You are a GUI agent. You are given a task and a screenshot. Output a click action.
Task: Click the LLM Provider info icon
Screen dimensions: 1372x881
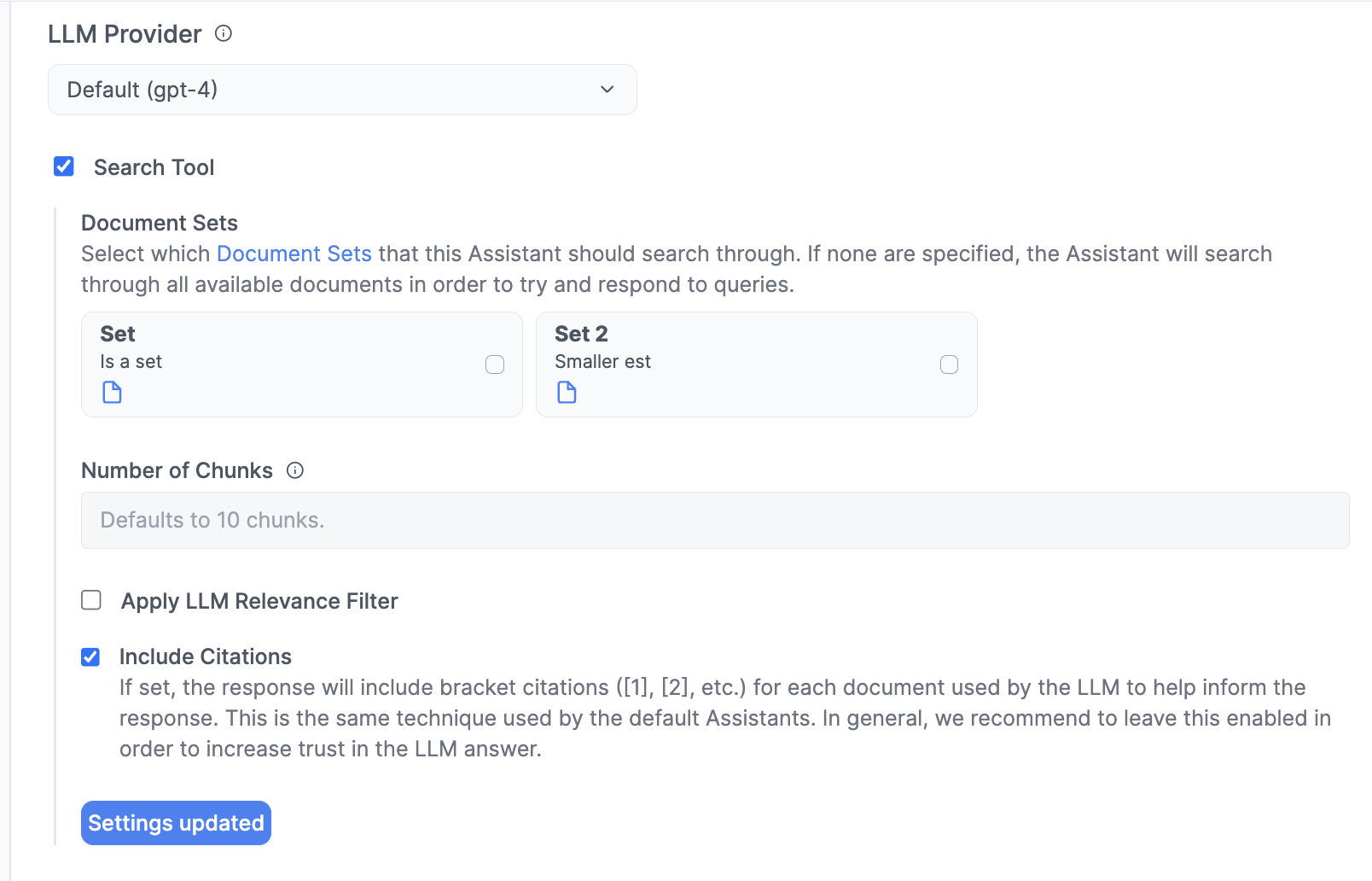pyautogui.click(x=223, y=34)
